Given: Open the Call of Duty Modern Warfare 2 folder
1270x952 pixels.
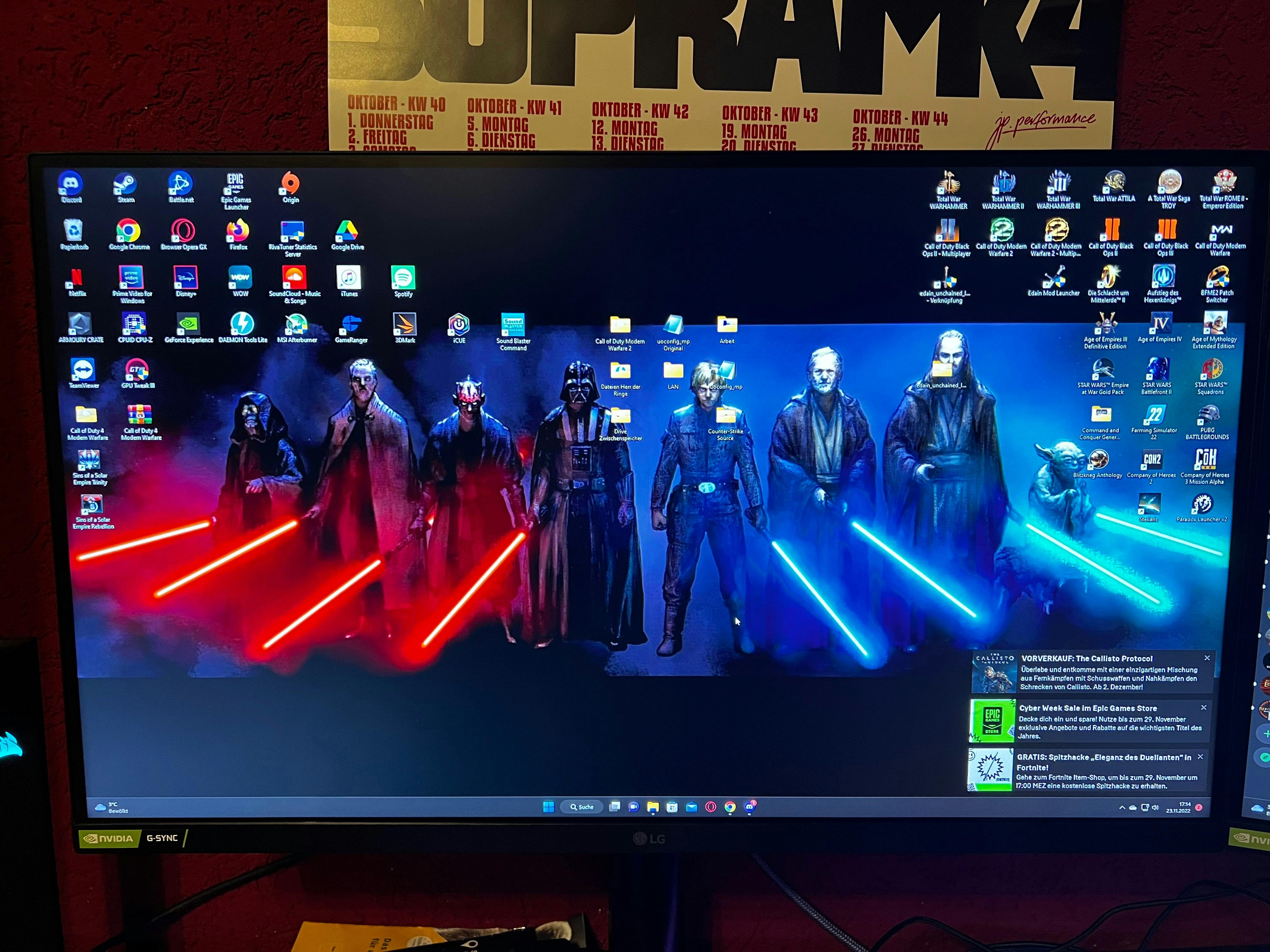Looking at the screenshot, I should tap(620, 334).
